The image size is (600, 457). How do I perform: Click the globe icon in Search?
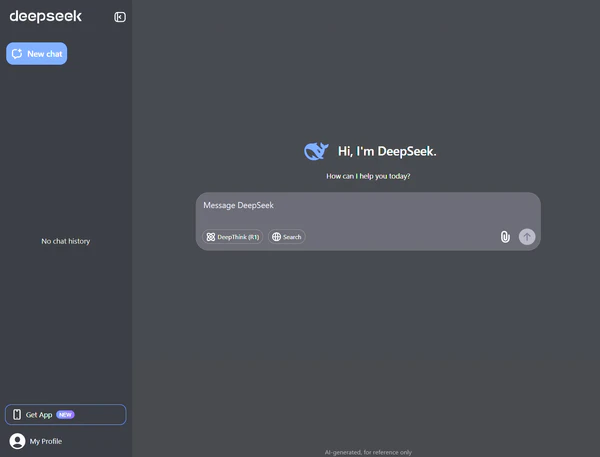point(276,237)
